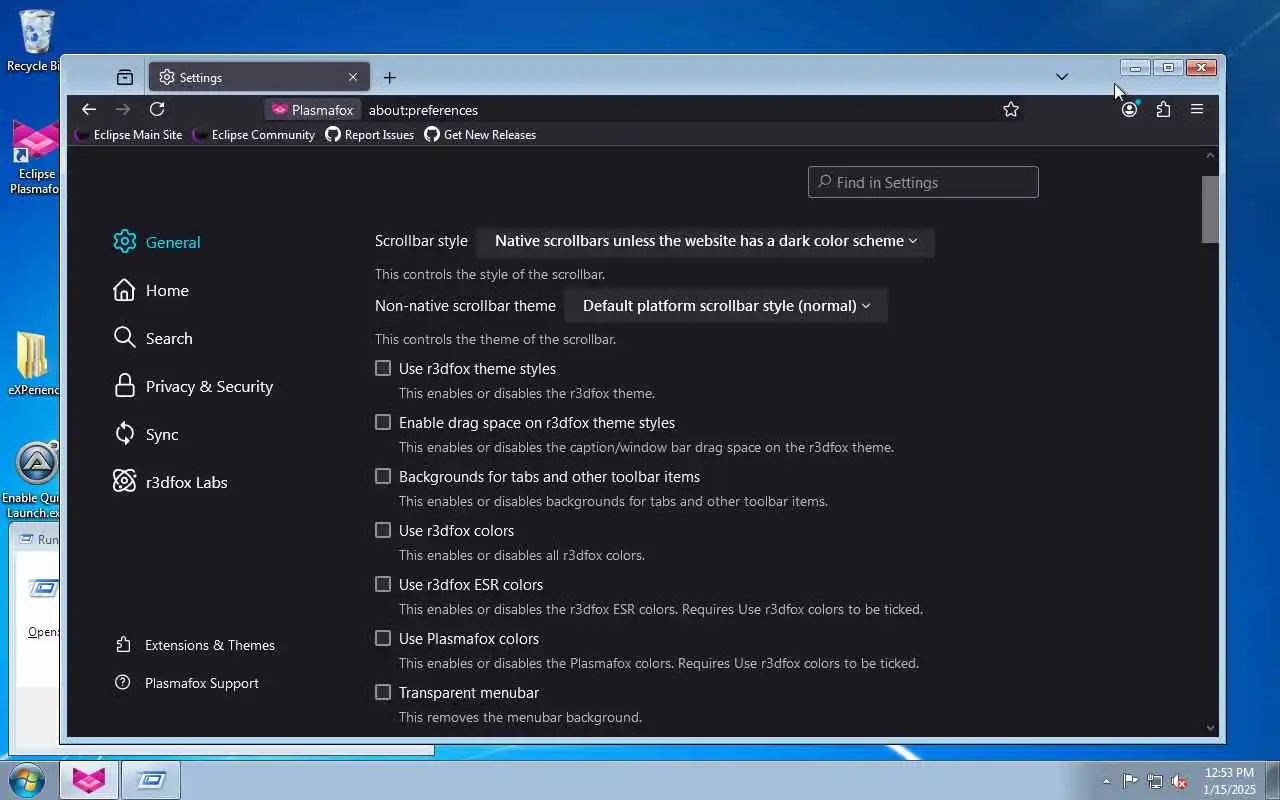Expand the Non-native scrollbar theme dropdown

726,306
